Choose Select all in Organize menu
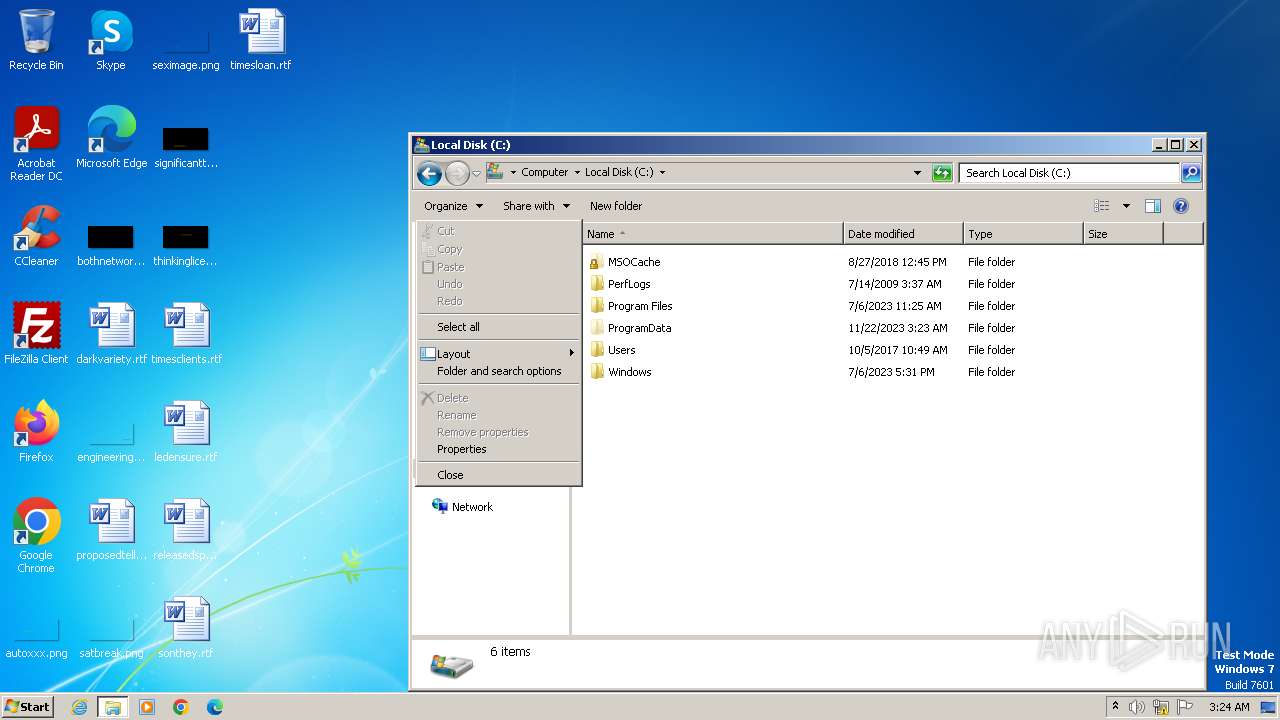Image resolution: width=1280 pixels, height=720 pixels. coord(498,327)
